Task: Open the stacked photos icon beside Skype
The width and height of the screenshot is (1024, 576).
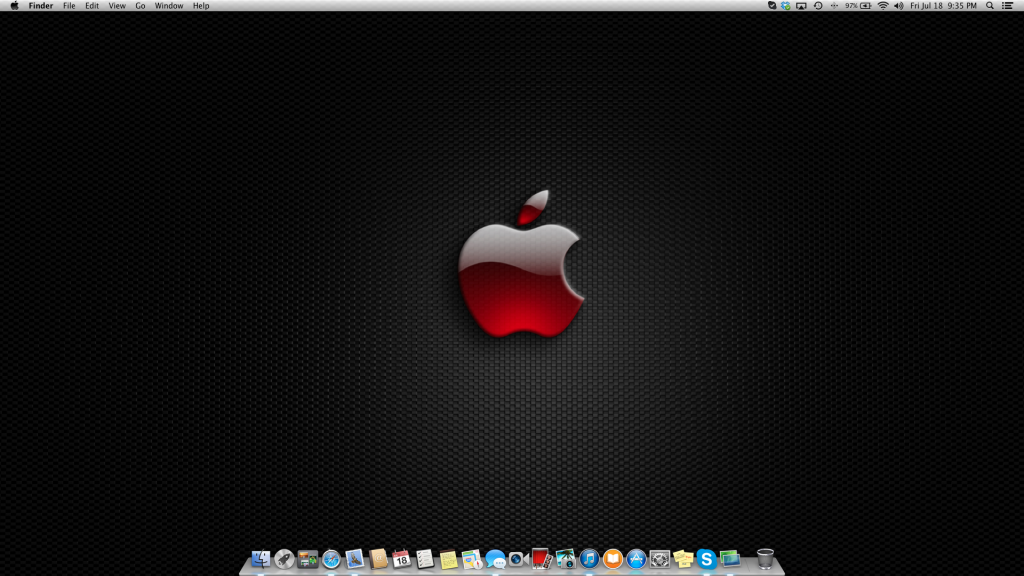Action: (x=729, y=559)
